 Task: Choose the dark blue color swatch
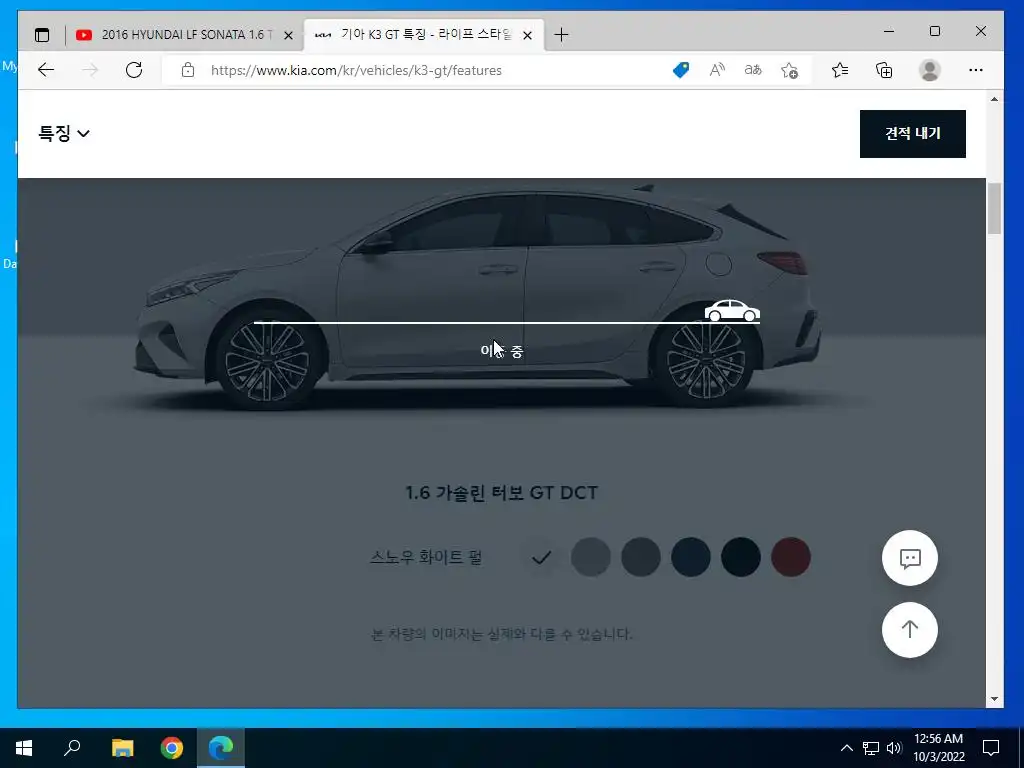click(690, 558)
